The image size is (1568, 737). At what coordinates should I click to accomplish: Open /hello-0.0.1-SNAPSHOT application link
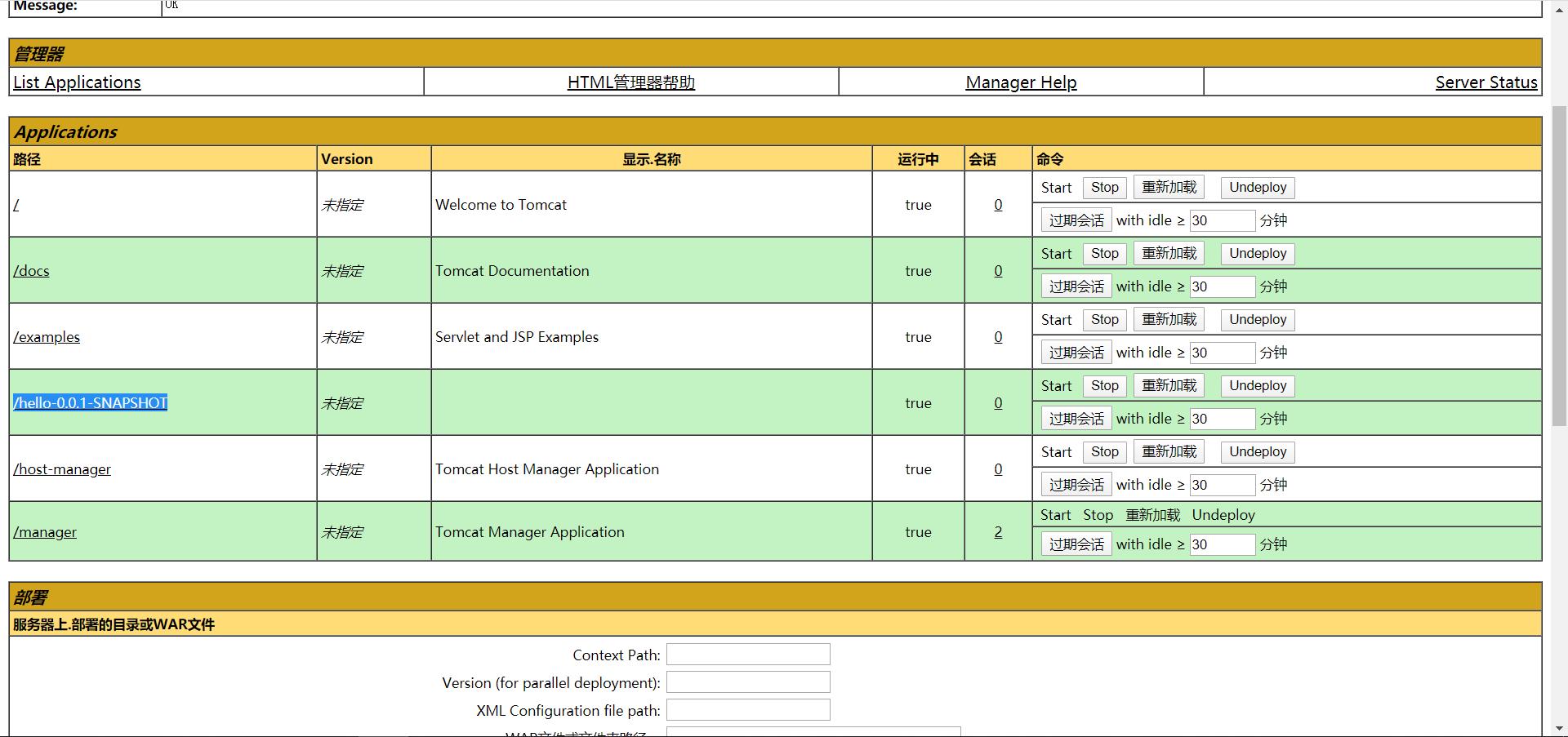pyautogui.click(x=91, y=403)
